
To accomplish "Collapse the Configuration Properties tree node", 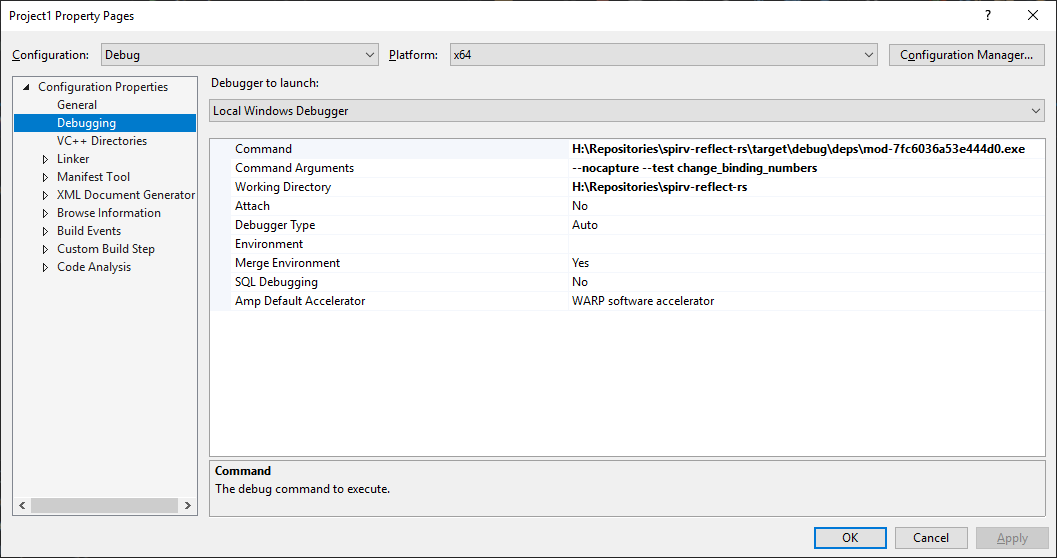I will [26, 87].
